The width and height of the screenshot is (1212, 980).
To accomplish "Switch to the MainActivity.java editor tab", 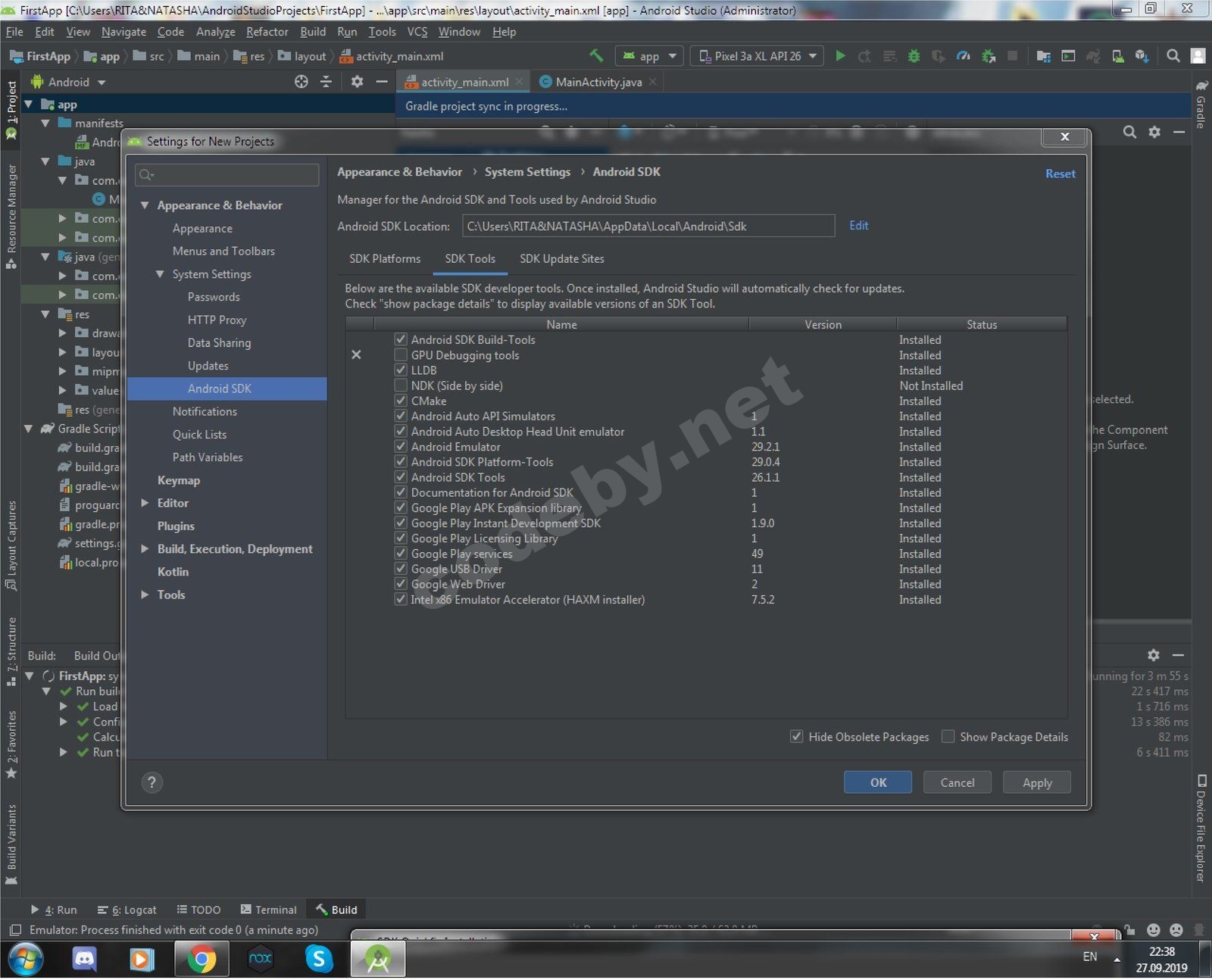I will [598, 82].
